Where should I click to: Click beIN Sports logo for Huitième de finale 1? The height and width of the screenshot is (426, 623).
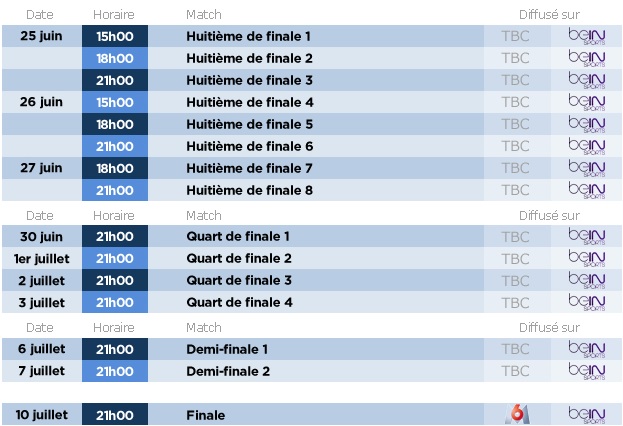click(x=586, y=36)
